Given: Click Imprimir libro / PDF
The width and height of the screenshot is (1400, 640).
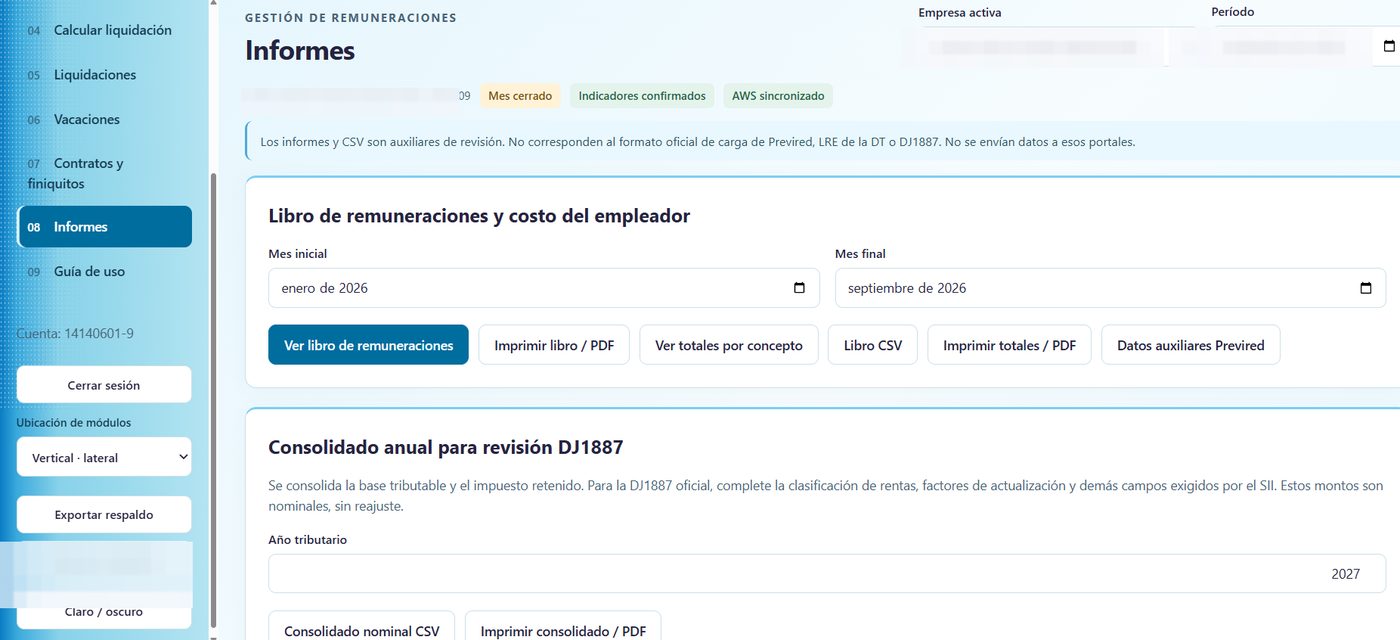Looking at the screenshot, I should 554,345.
